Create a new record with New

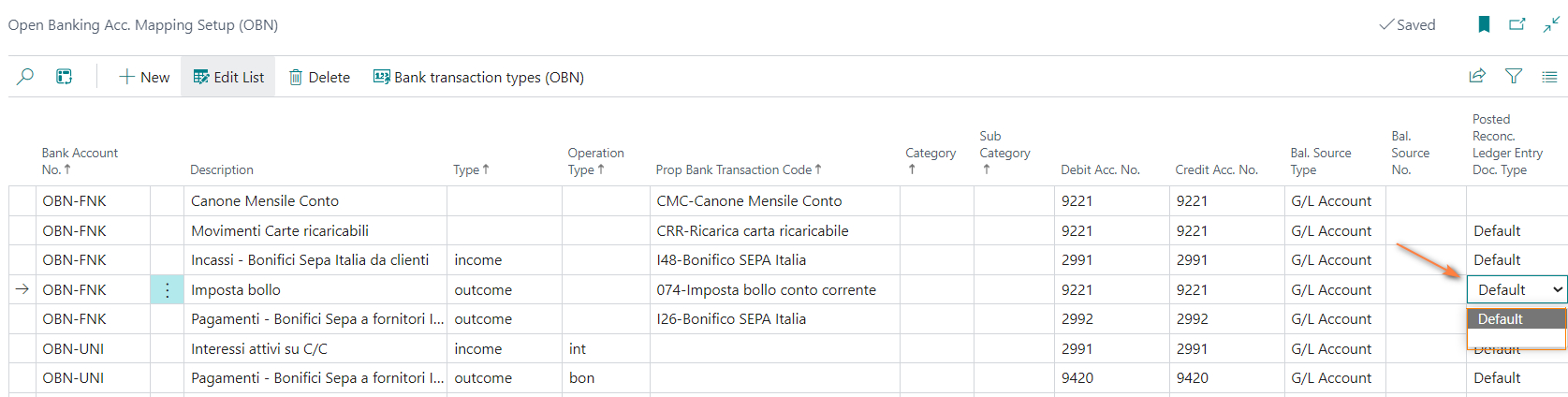click(144, 77)
